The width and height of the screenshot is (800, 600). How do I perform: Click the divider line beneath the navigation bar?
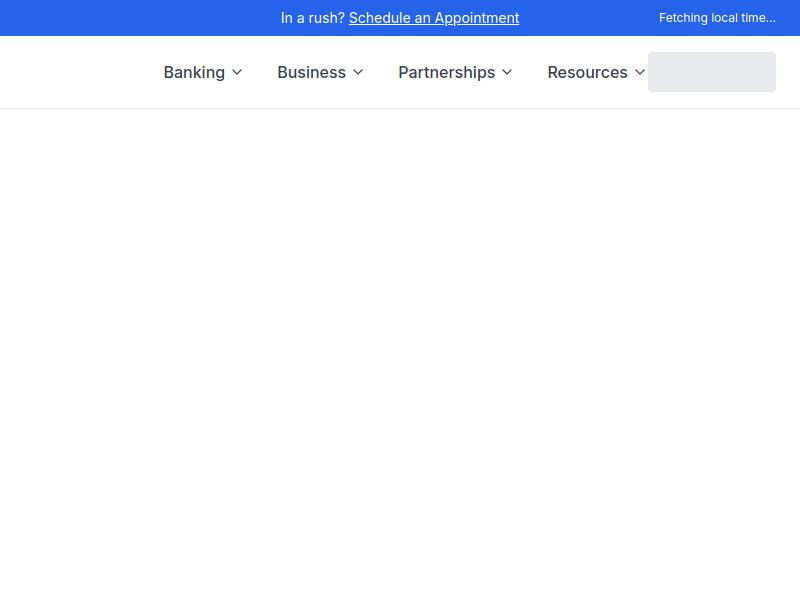pos(400,108)
